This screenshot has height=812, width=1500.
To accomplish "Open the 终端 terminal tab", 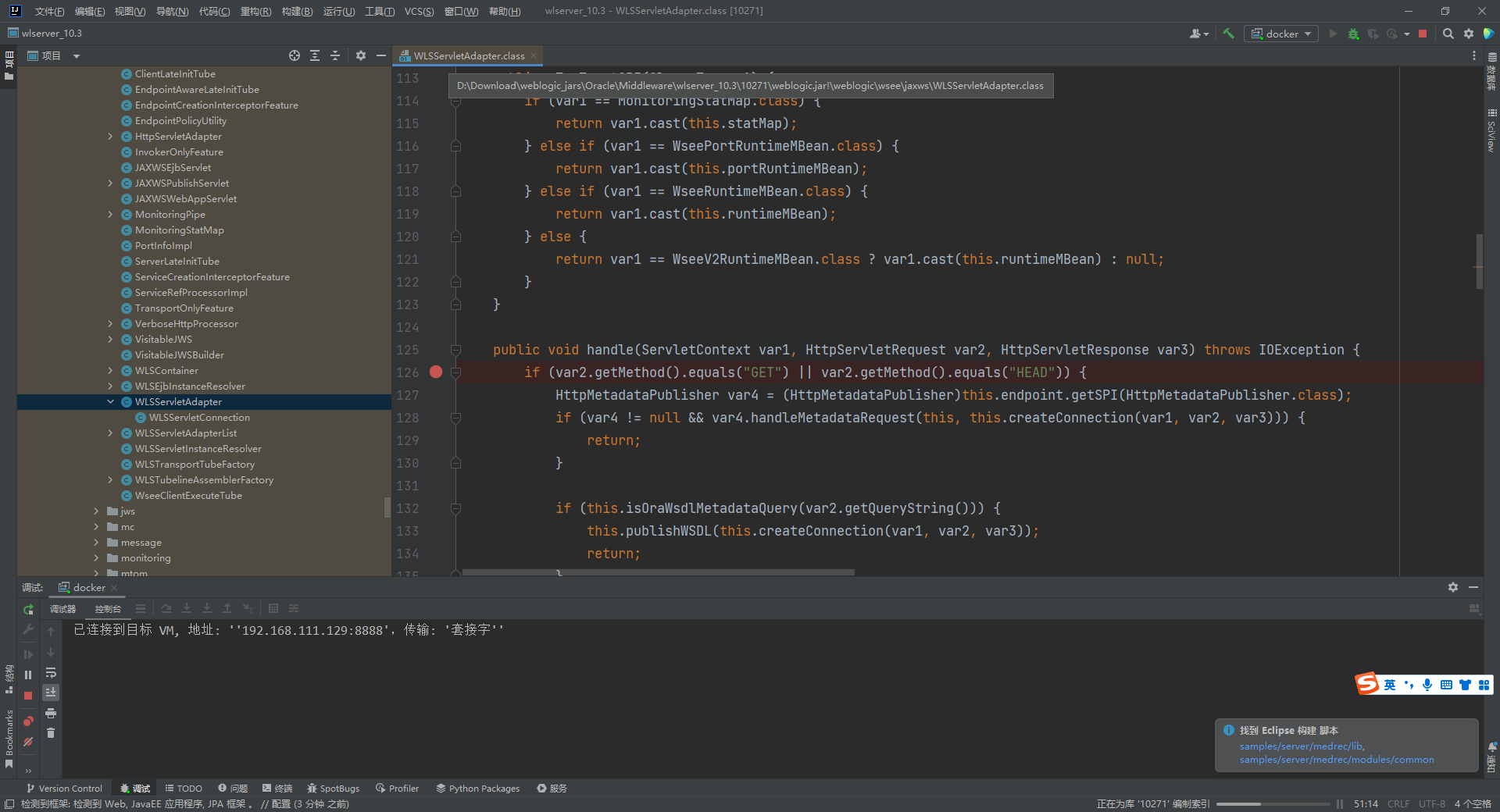I will pyautogui.click(x=277, y=789).
